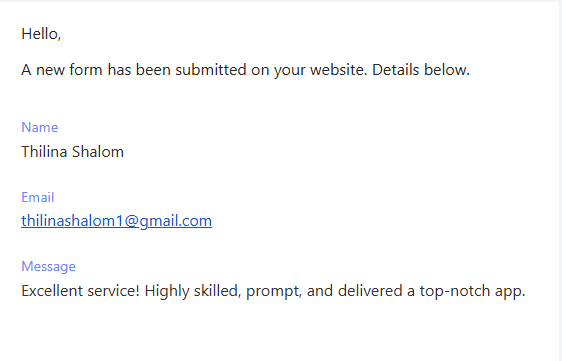The height and width of the screenshot is (361, 562).
Task: Click the Message field label
Action: 48,266
